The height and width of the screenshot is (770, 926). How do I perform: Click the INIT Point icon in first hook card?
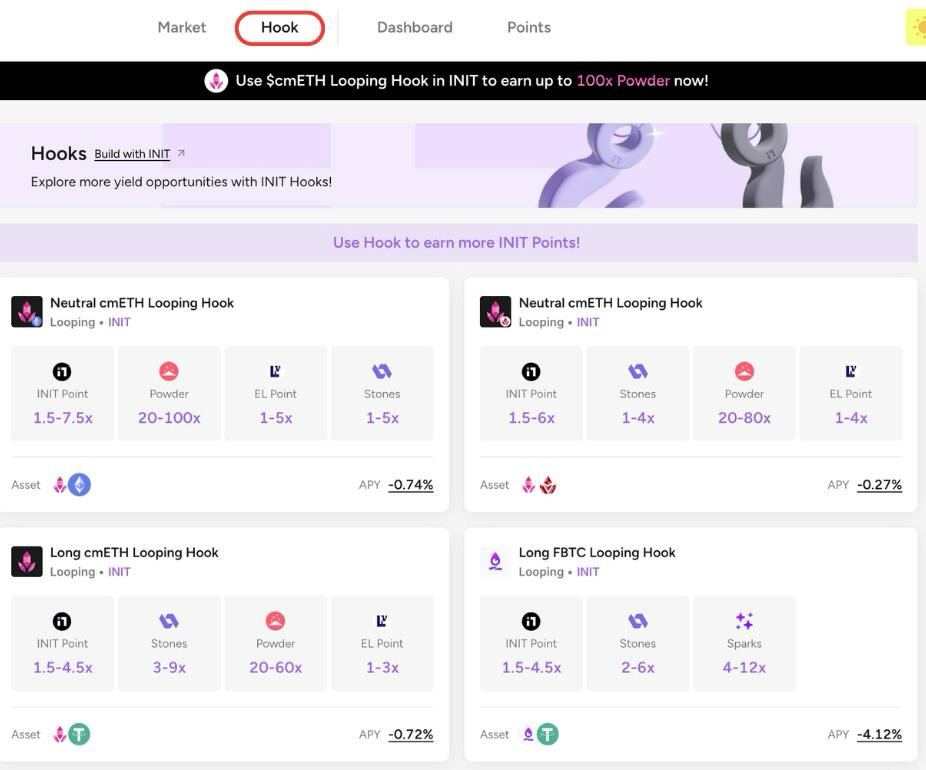pos(62,372)
